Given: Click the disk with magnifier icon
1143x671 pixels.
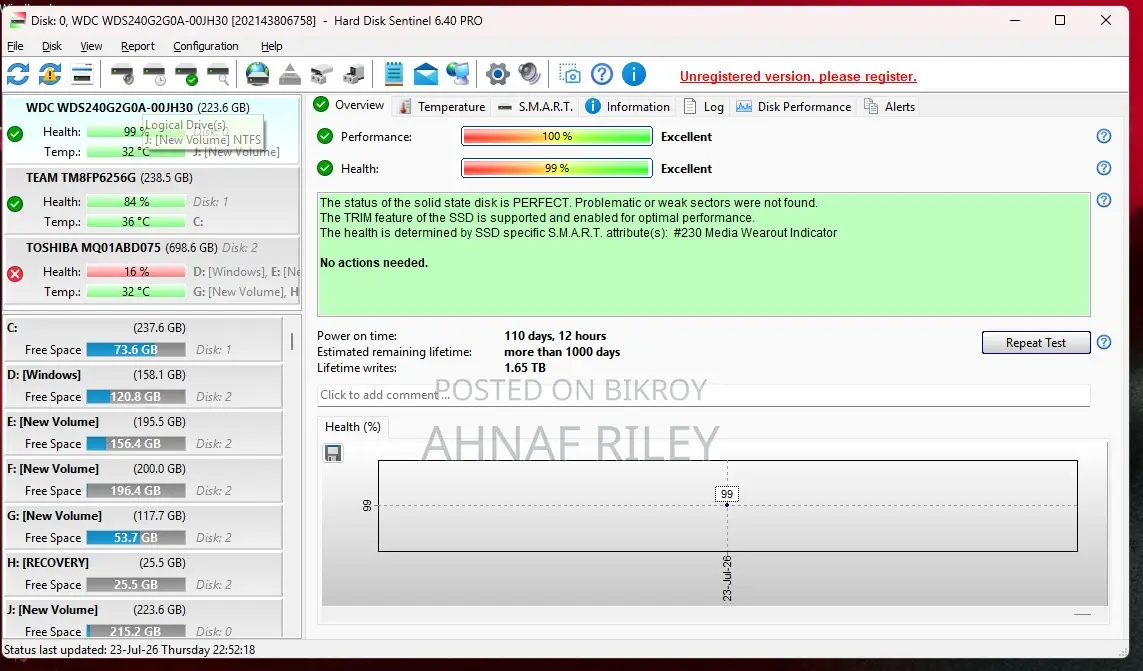Looking at the screenshot, I should click(219, 74).
